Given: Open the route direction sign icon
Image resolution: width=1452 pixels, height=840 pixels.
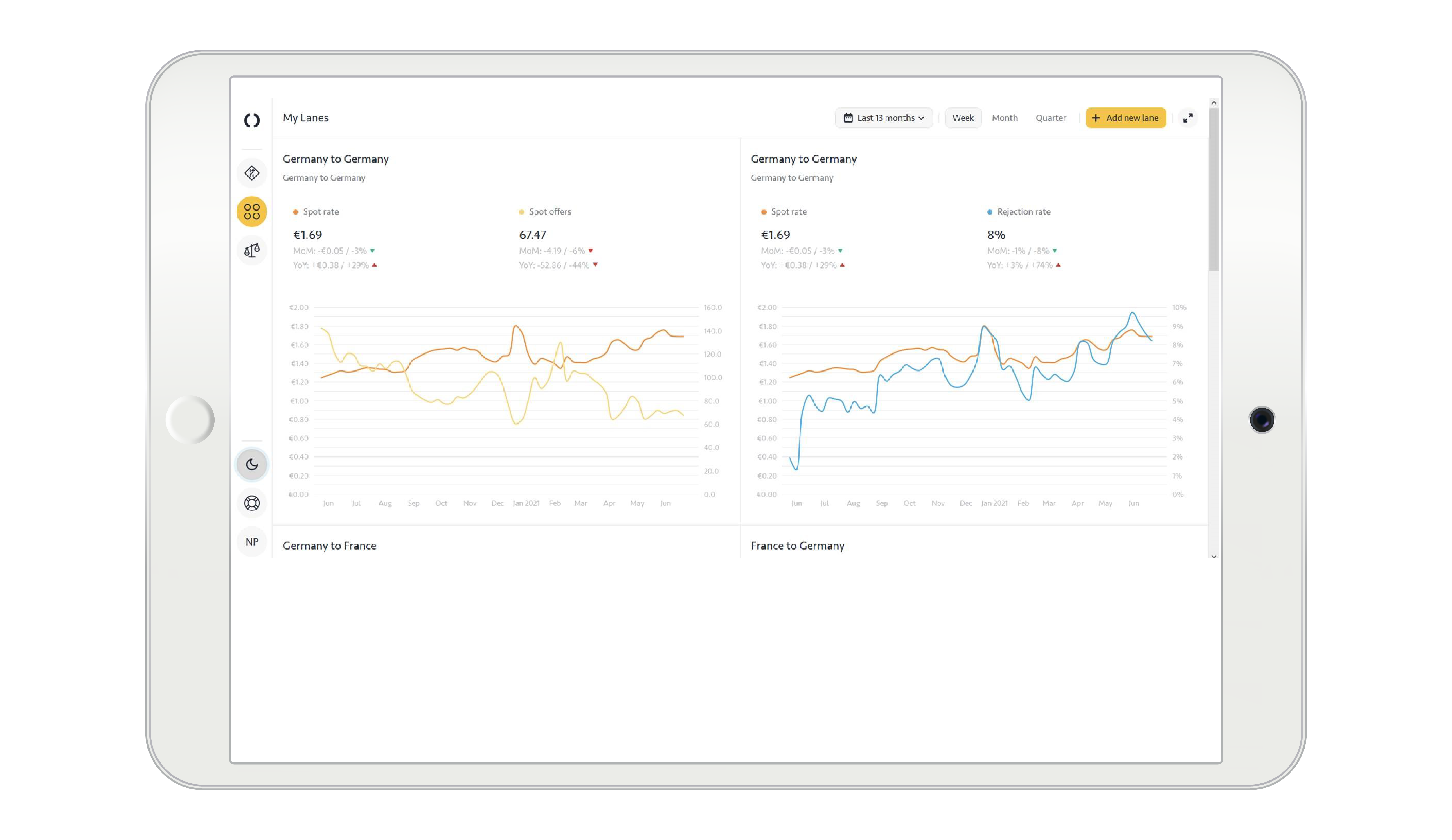Looking at the screenshot, I should point(252,173).
